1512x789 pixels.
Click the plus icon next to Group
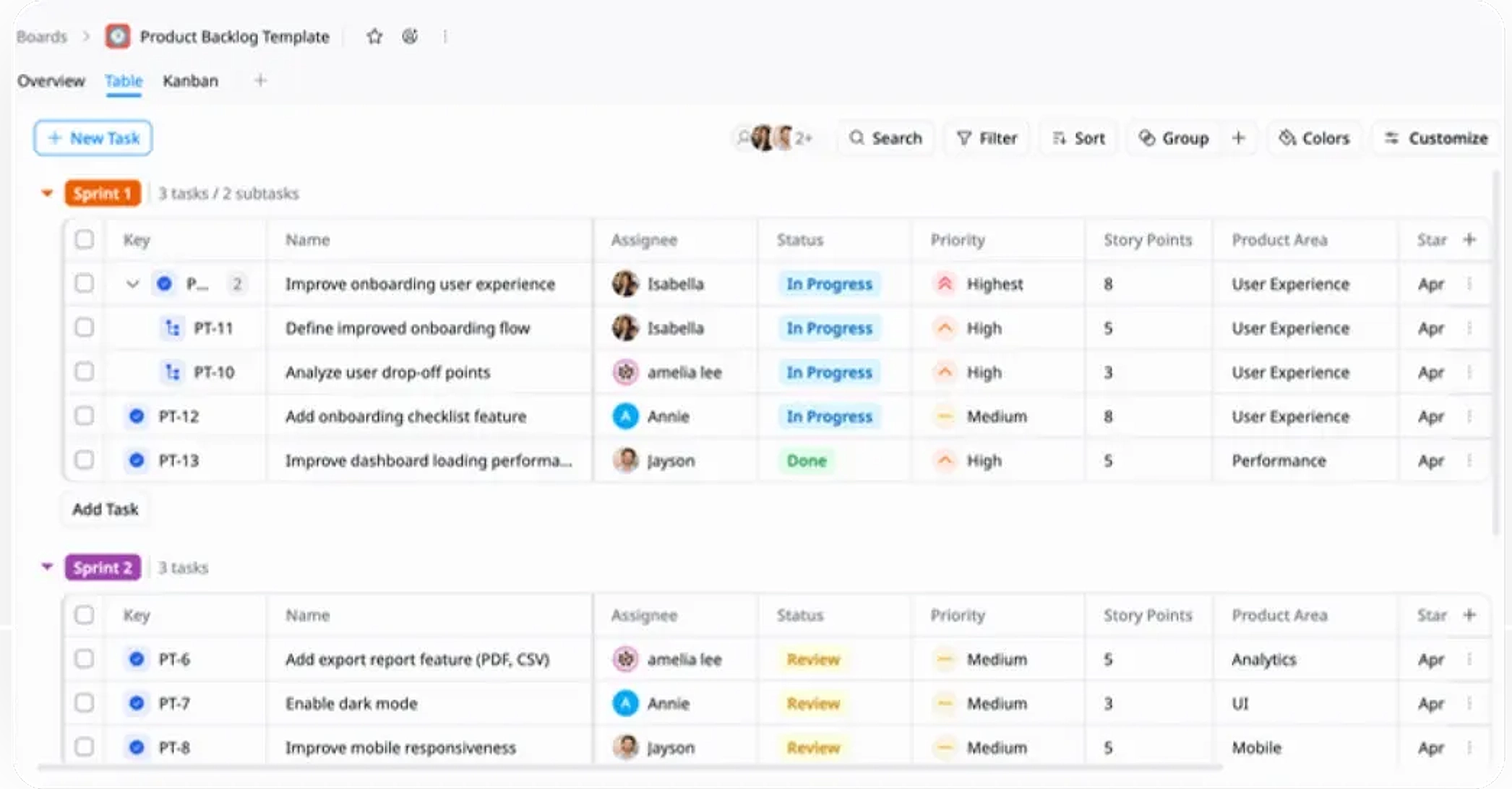coord(1239,137)
